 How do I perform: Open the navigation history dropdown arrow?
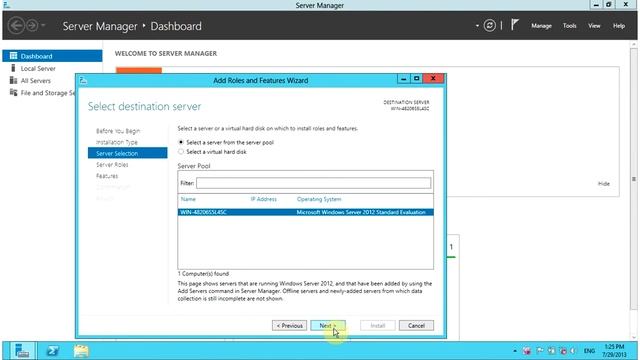click(43, 26)
